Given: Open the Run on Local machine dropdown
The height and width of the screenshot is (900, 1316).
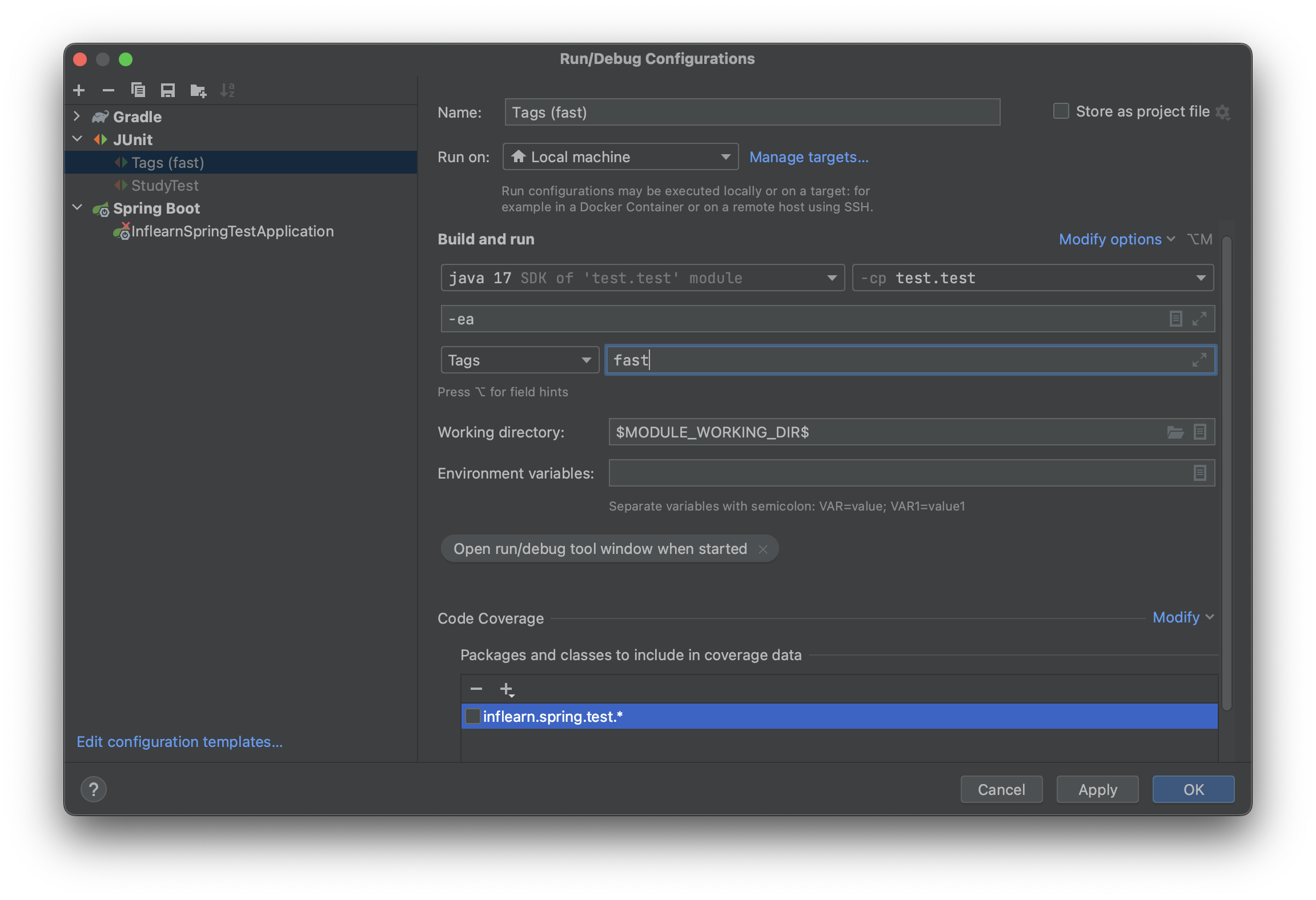Looking at the screenshot, I should point(620,157).
